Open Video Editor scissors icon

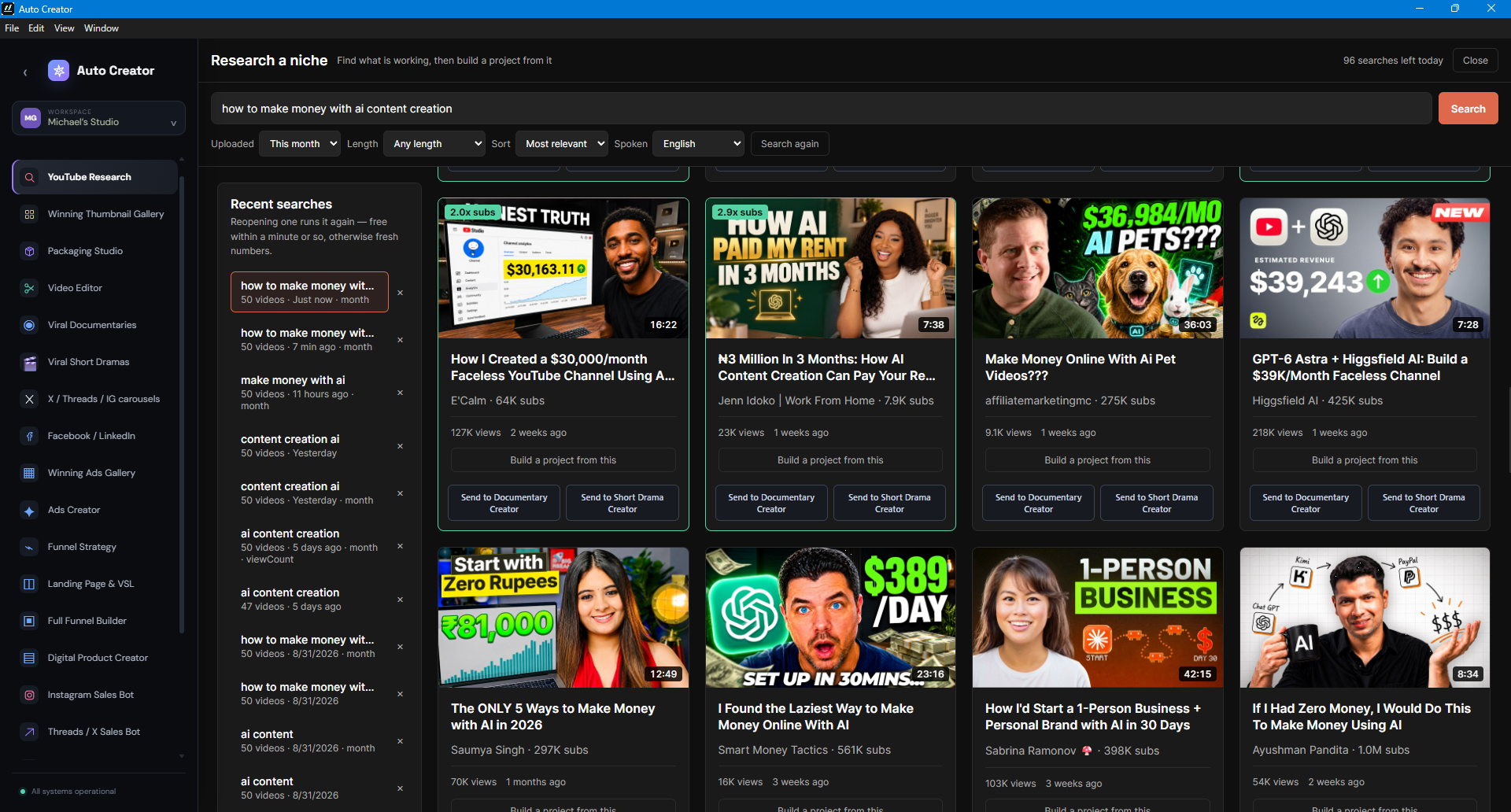tap(29, 288)
